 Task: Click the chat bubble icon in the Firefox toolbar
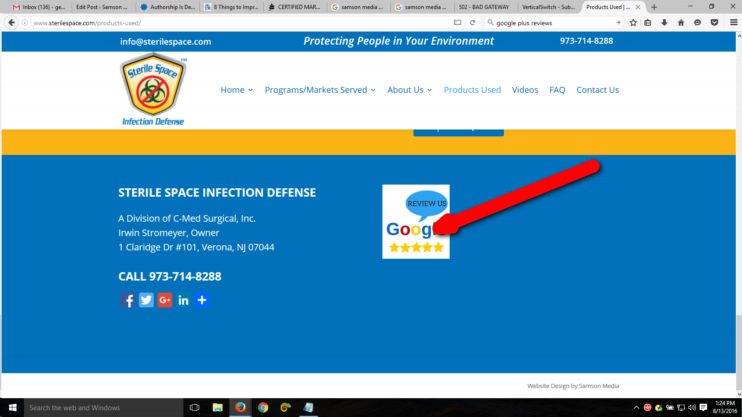pos(698,23)
